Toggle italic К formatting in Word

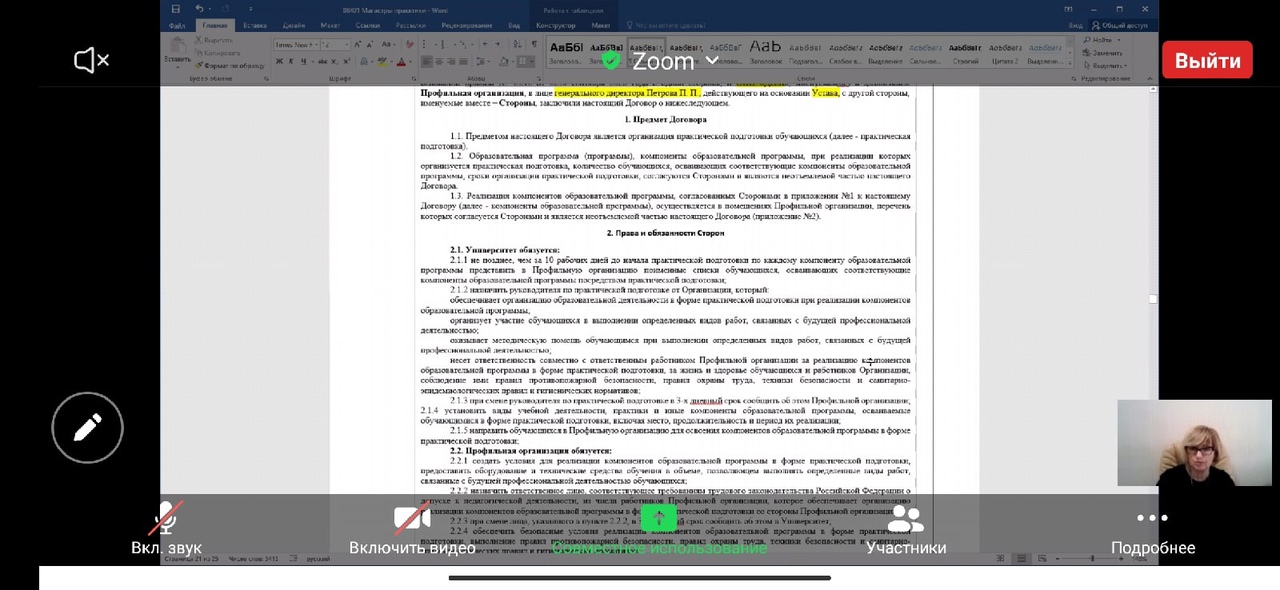tap(291, 62)
